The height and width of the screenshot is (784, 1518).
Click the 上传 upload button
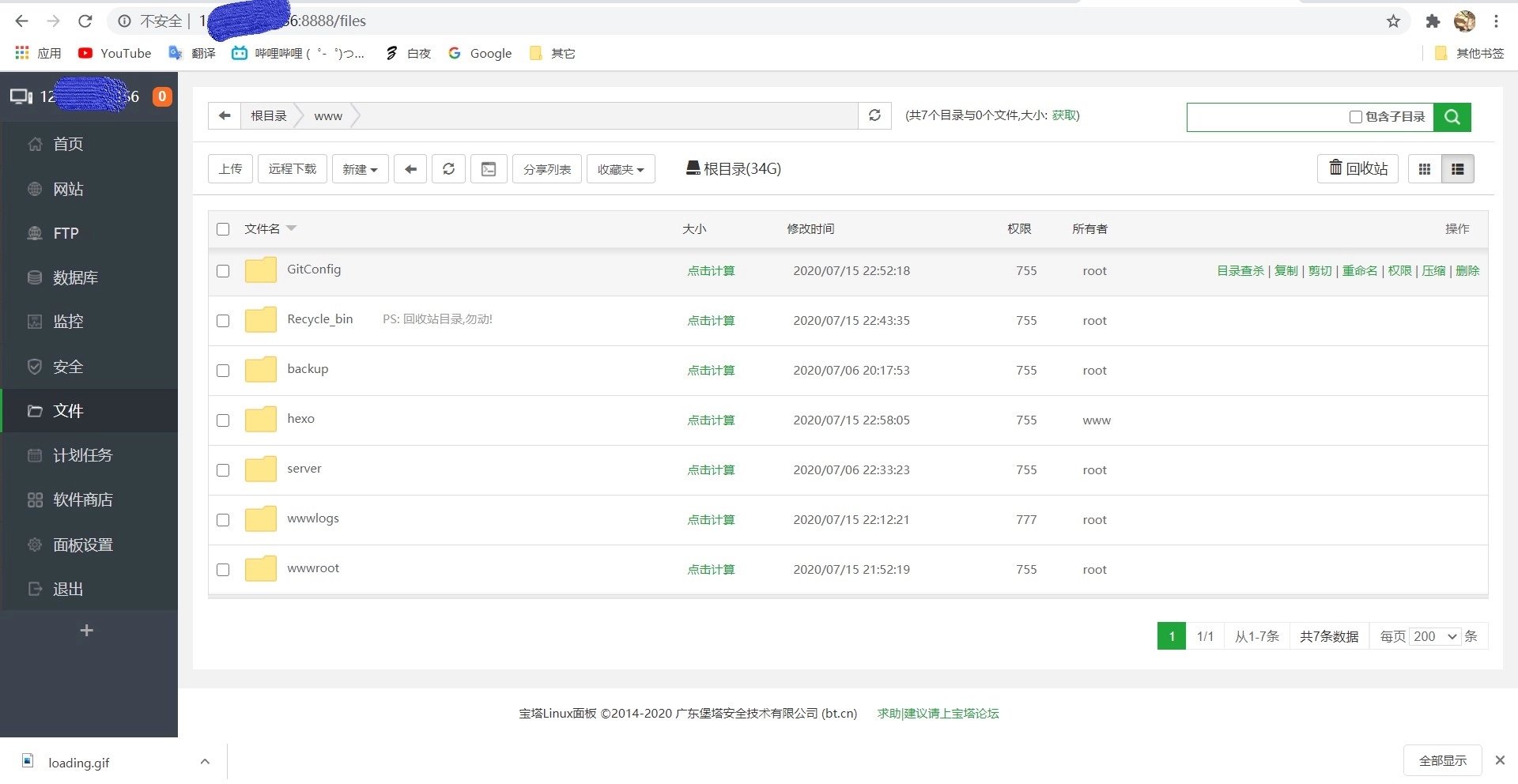[231, 168]
